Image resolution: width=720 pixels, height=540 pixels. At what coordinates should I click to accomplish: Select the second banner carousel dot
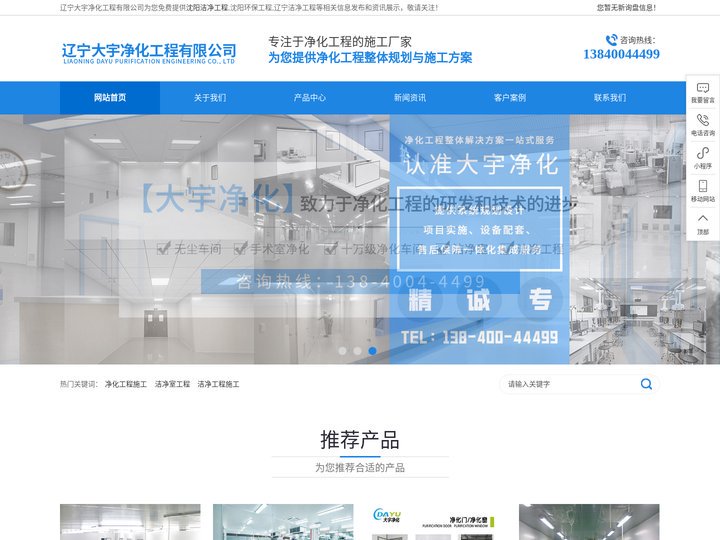pos(358,351)
